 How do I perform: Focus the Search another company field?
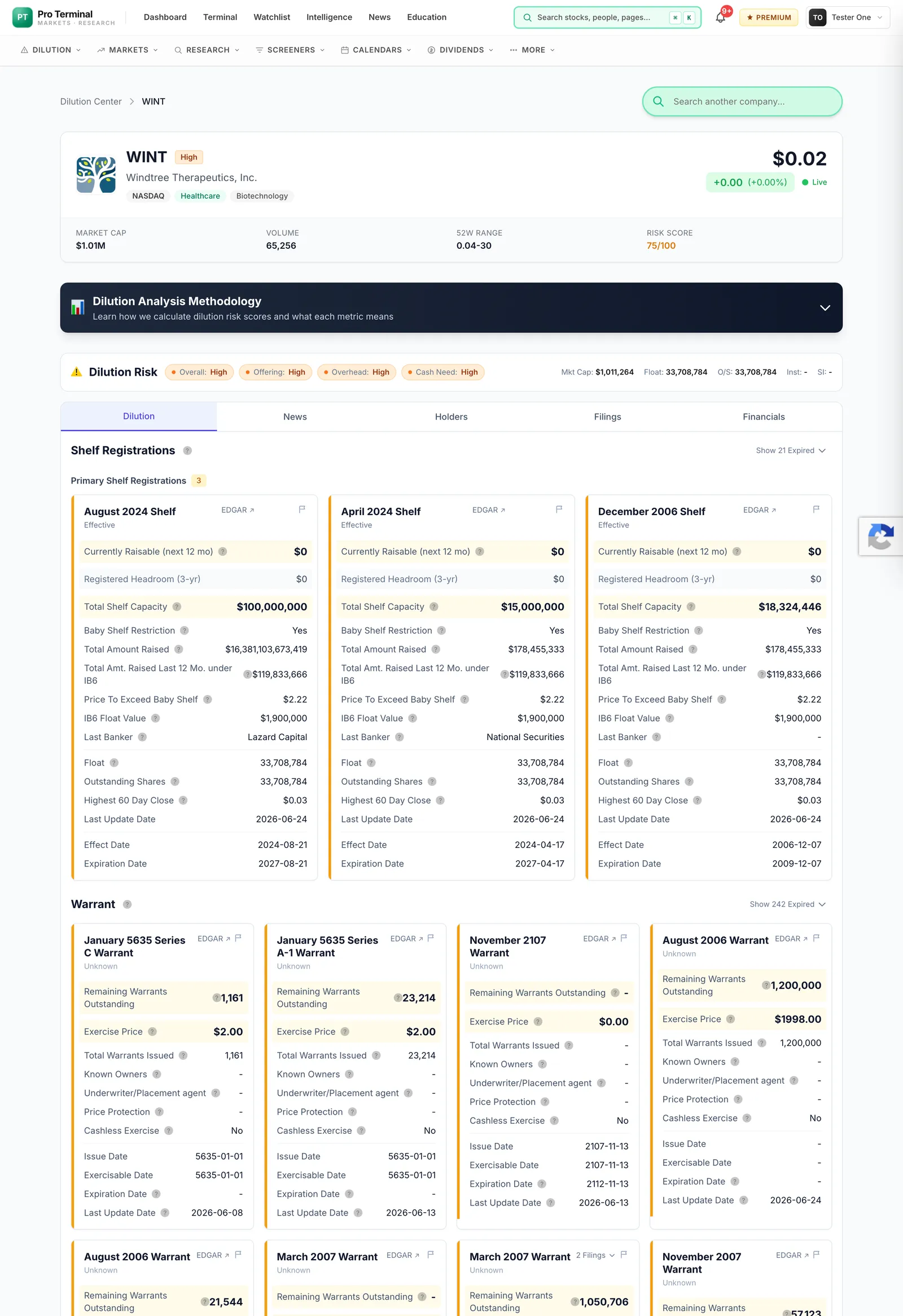pyautogui.click(x=742, y=102)
